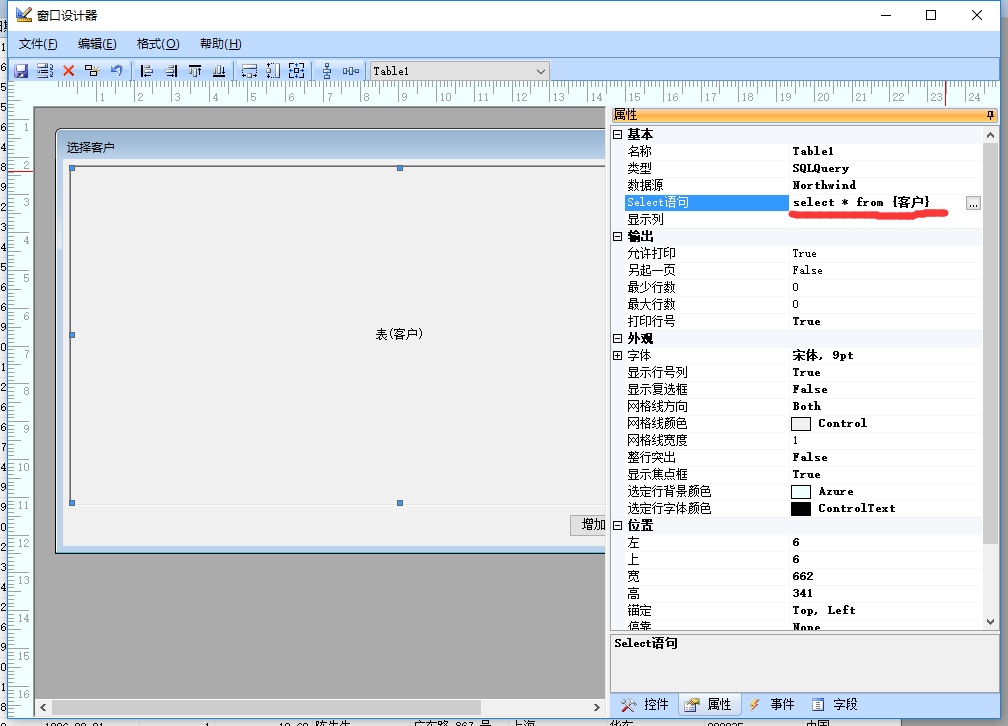Click the Azure color swatch
The image size is (1008, 726).
click(x=800, y=492)
